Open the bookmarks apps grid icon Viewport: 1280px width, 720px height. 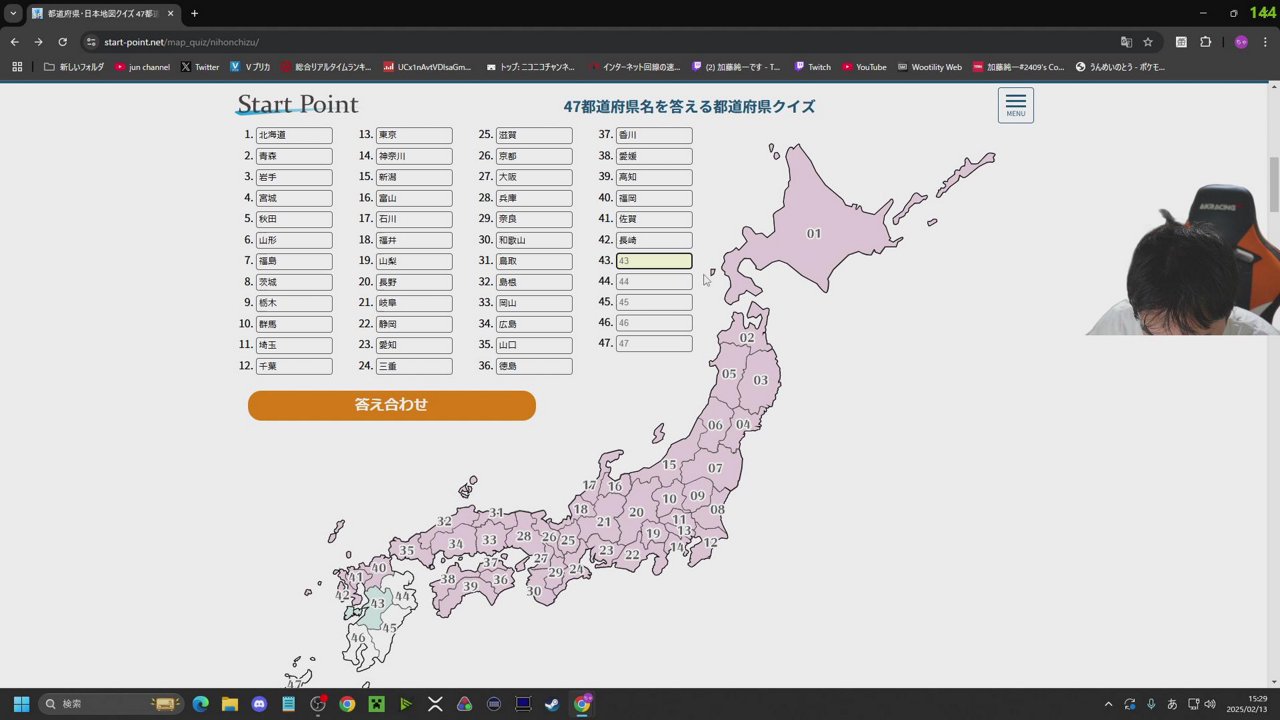[x=17, y=67]
